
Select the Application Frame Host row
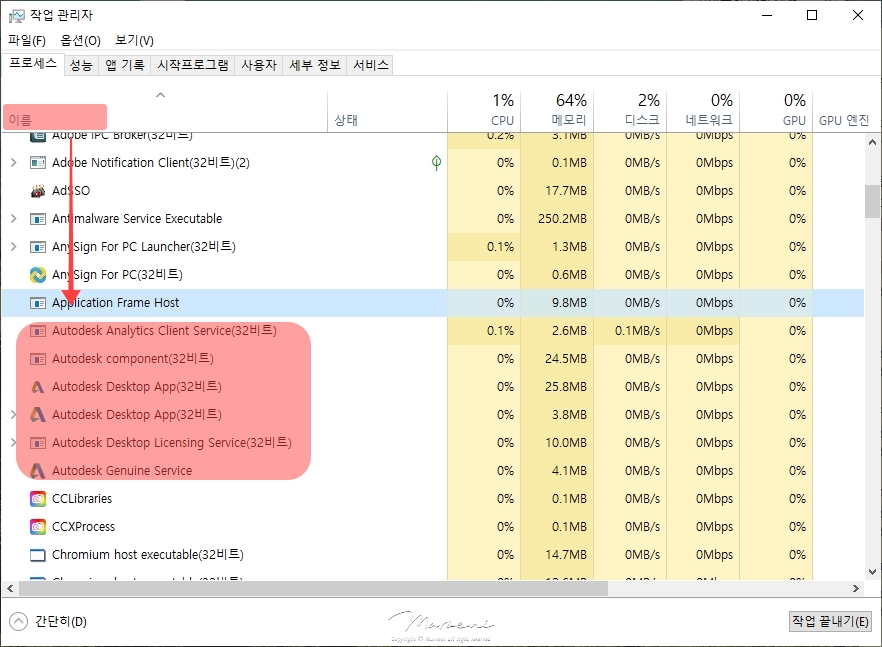433,303
